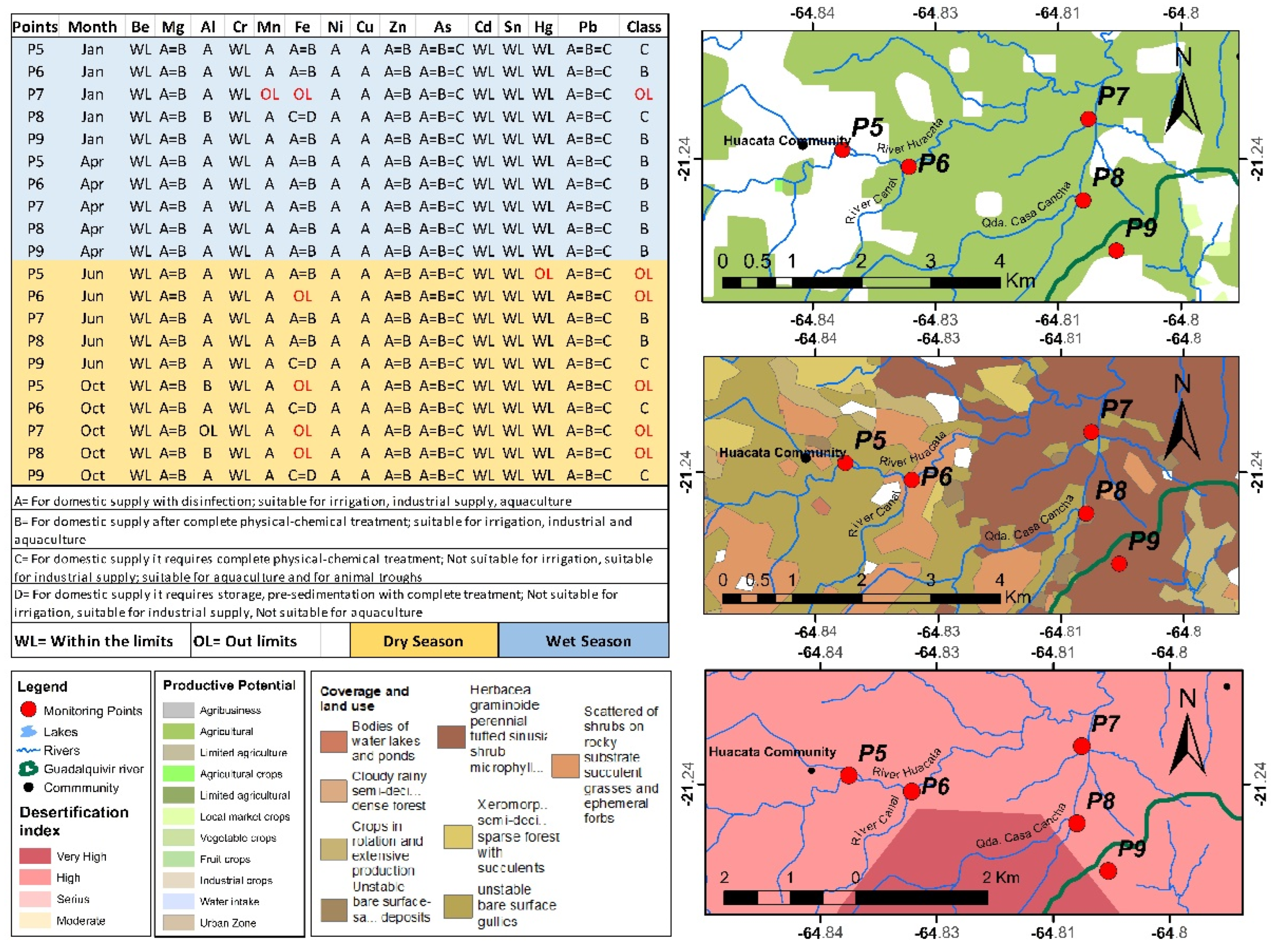The height and width of the screenshot is (952, 1280).
Task: Click the Wet Season blue label
Action: pyautogui.click(x=588, y=641)
